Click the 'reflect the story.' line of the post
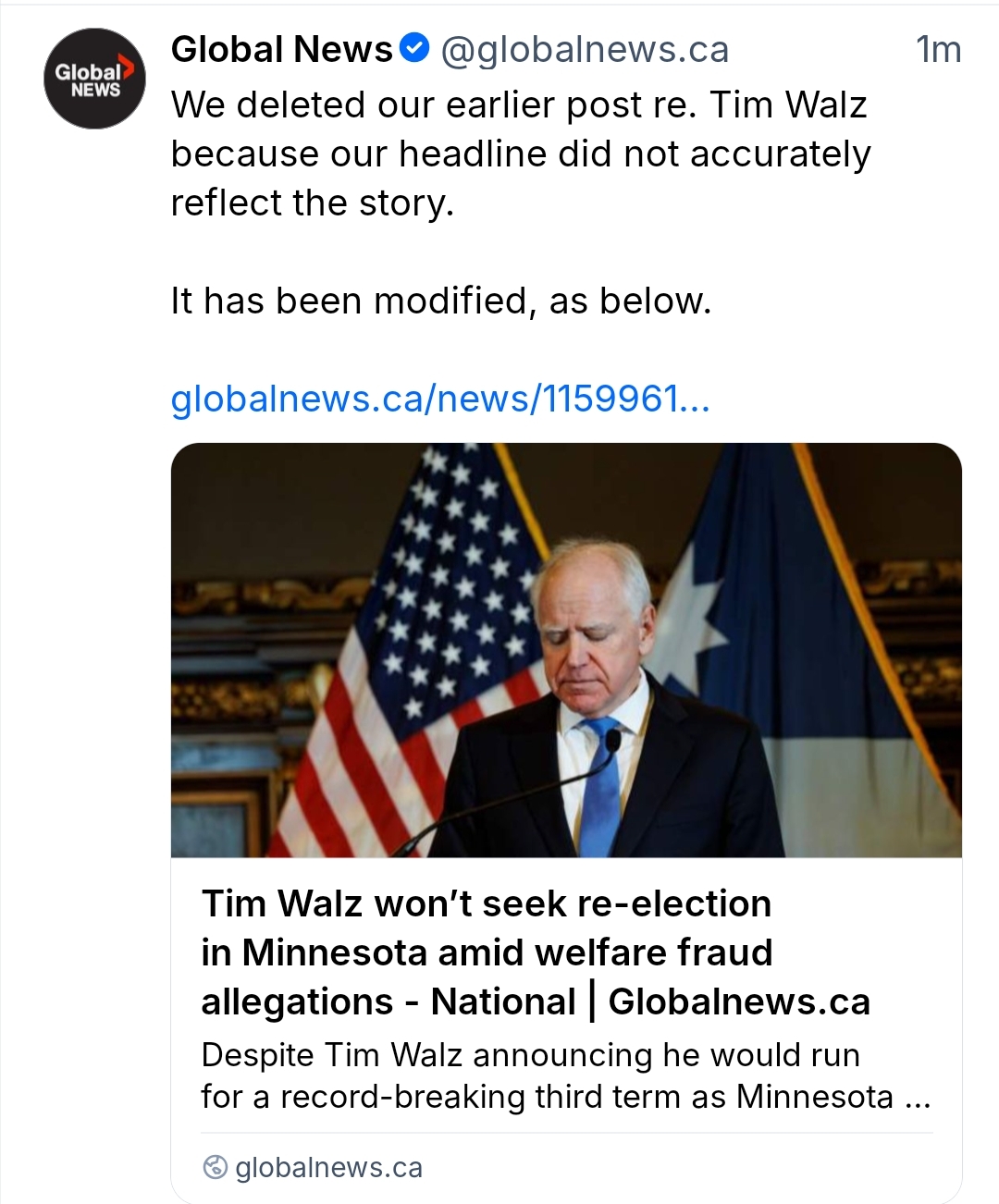 313,203
